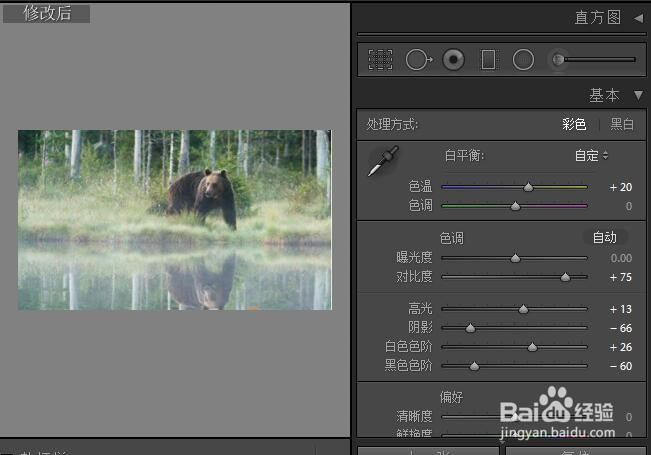Click the 处理方式 label
The image size is (651, 455).
click(x=392, y=124)
